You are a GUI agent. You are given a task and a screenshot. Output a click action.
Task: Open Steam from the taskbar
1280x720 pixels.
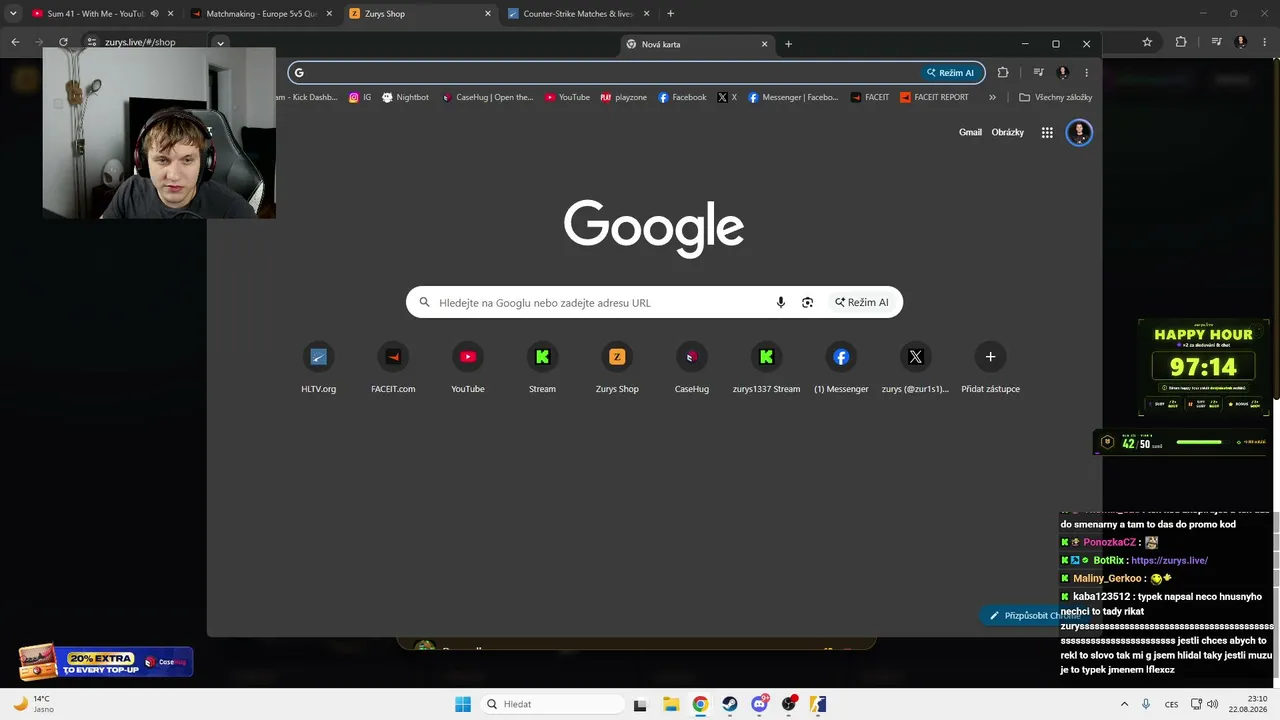[730, 704]
